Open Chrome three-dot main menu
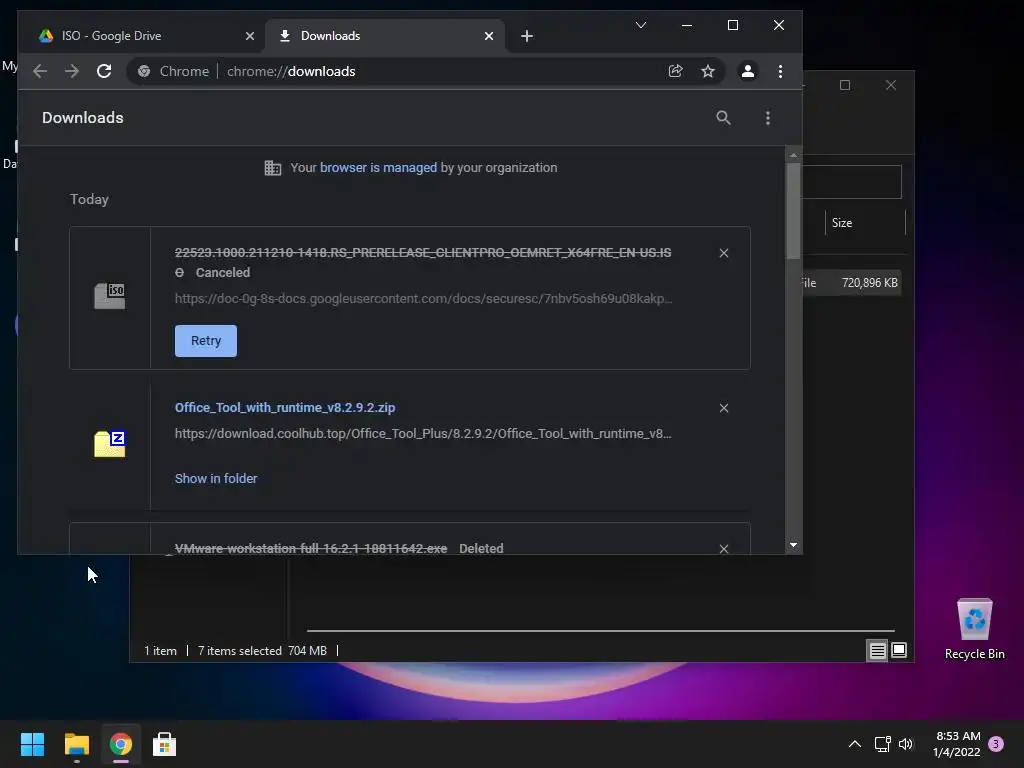This screenshot has width=1024, height=768. [x=780, y=71]
